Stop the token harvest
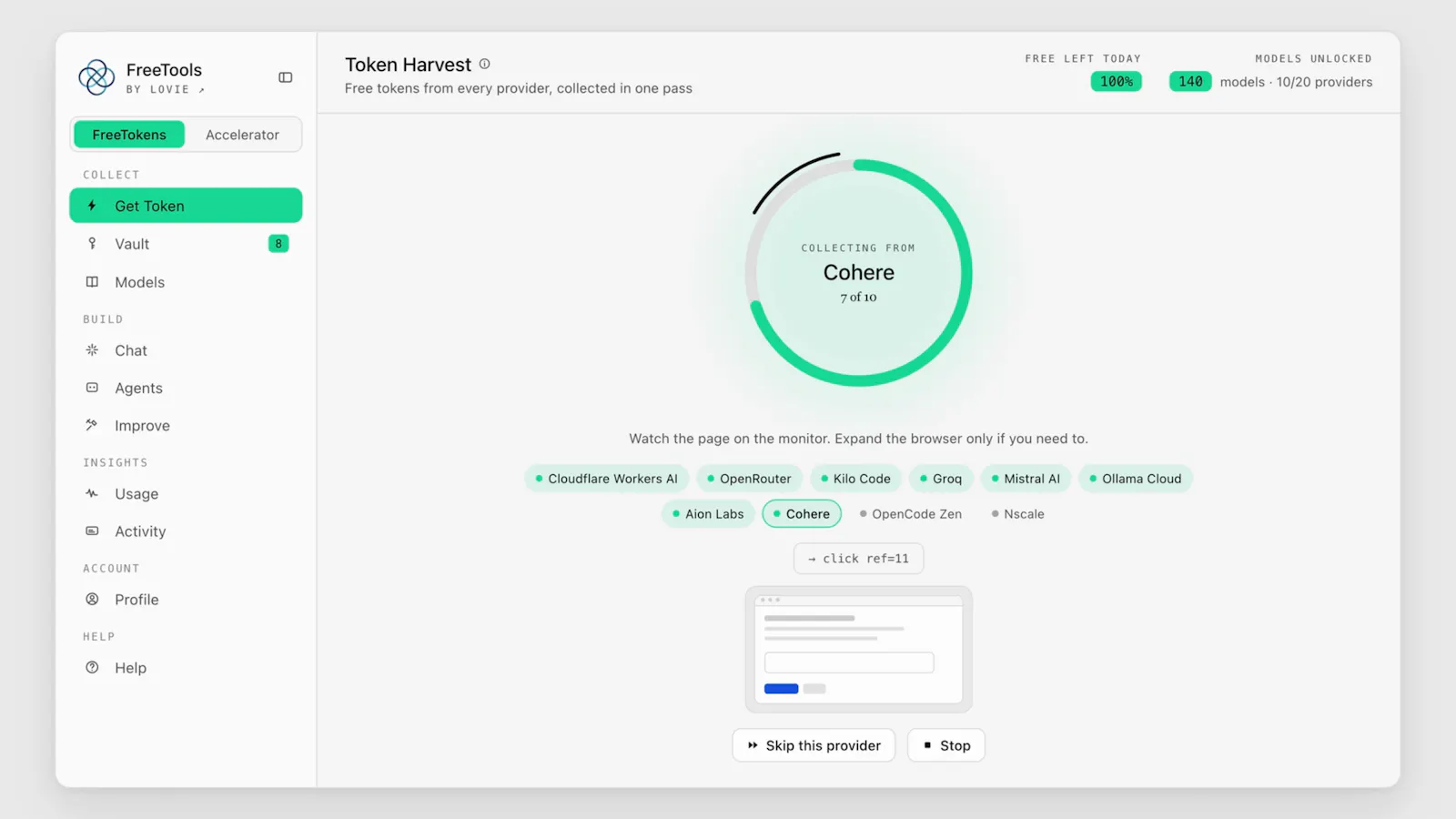The width and height of the screenshot is (1456, 819). point(945,745)
